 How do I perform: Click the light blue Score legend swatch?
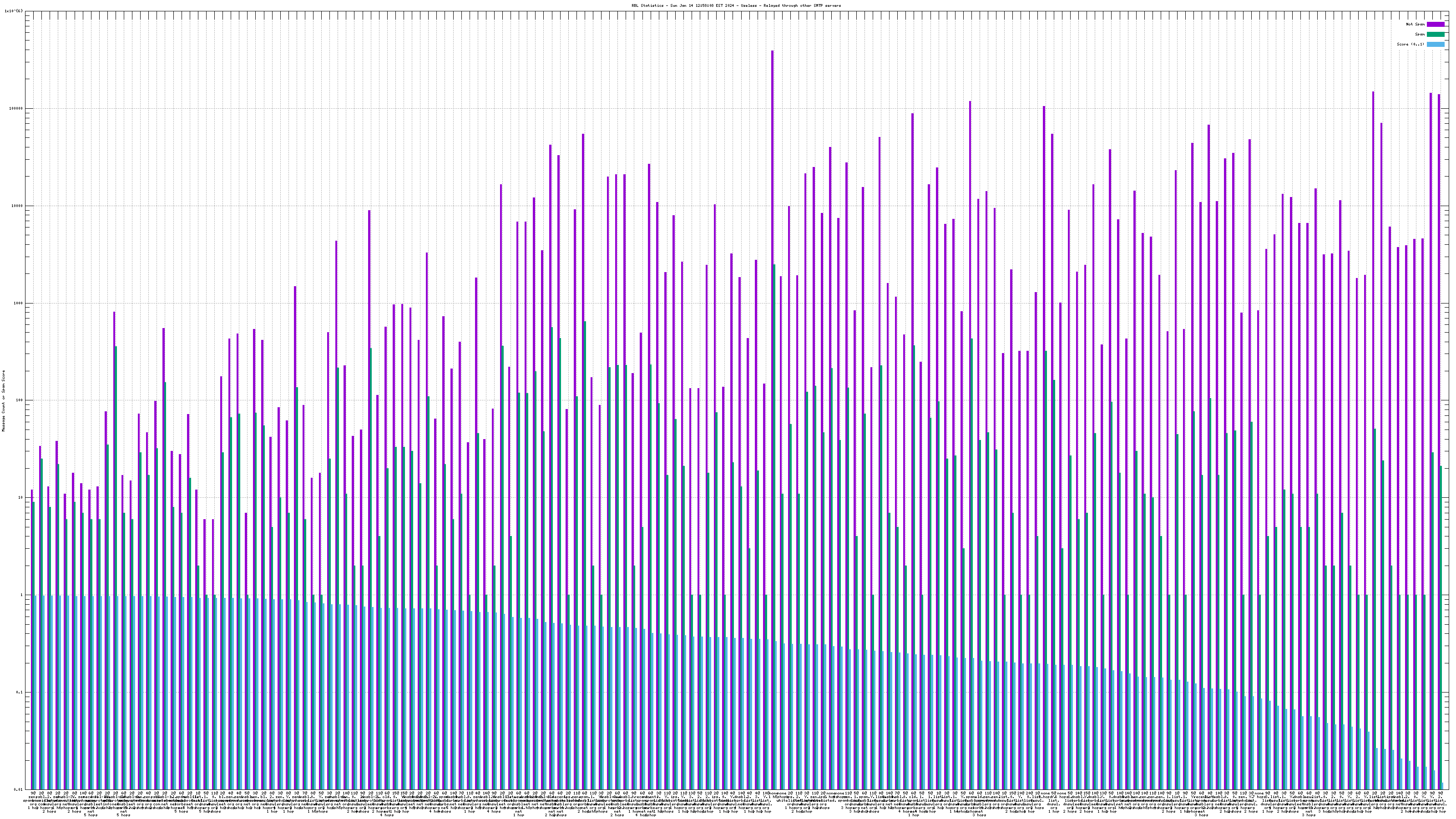(1435, 44)
